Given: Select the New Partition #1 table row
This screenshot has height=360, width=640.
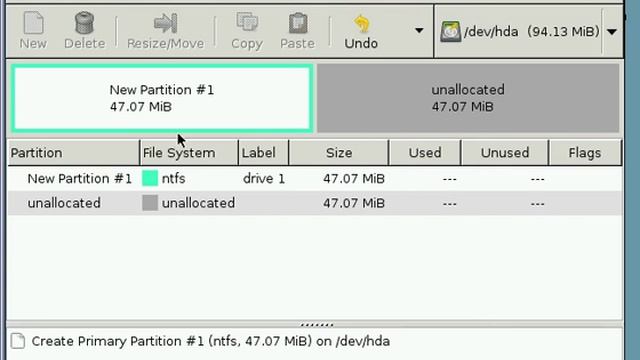Looking at the screenshot, I should click(x=315, y=178).
